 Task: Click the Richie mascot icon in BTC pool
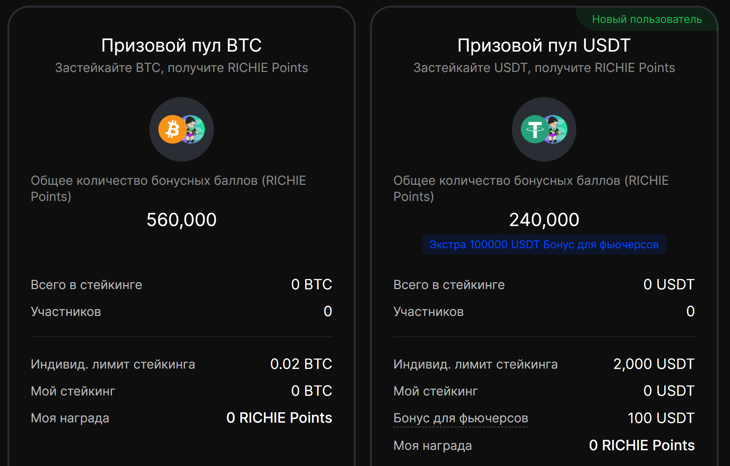pyautogui.click(x=193, y=129)
